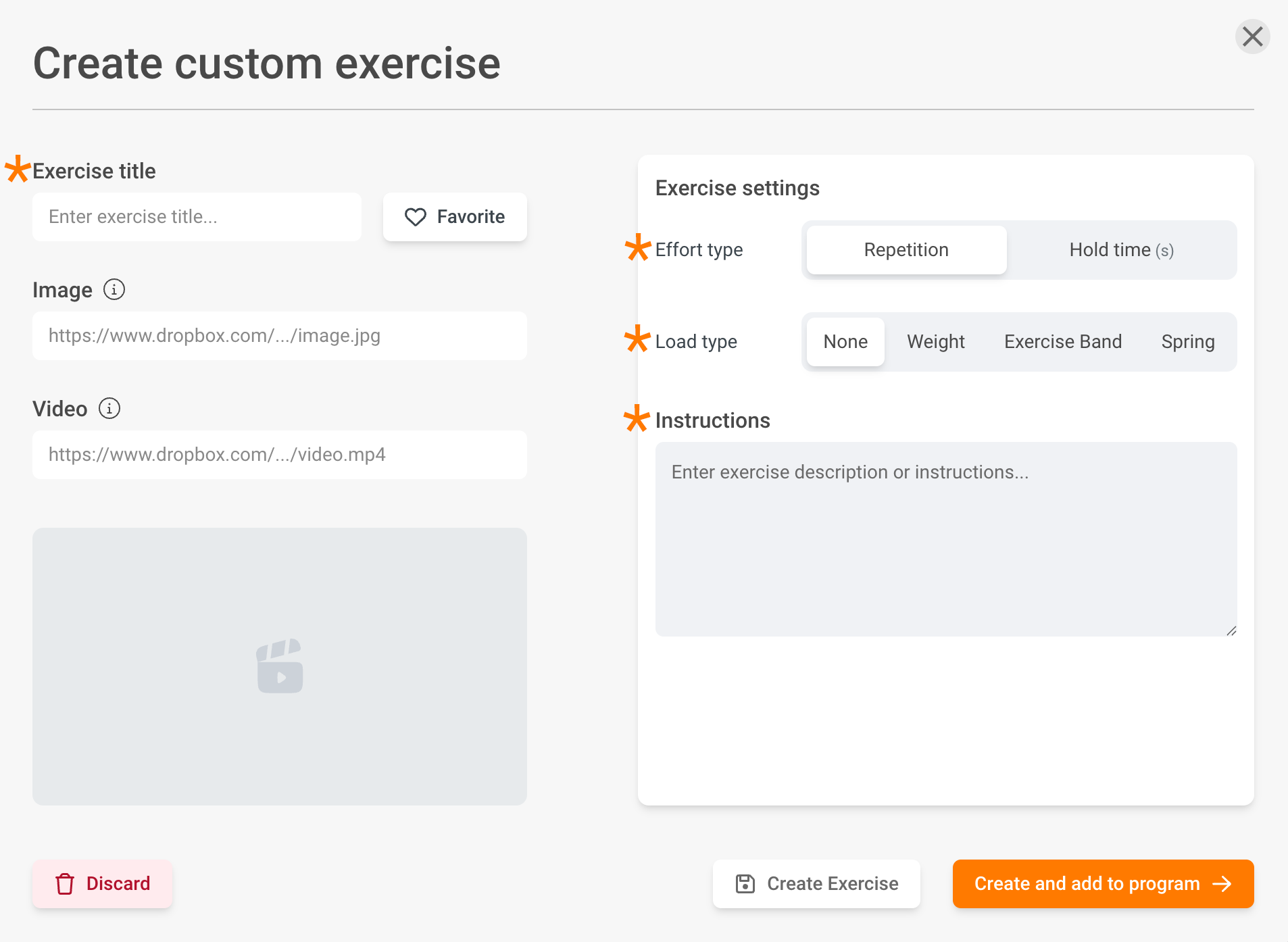Viewport: 1288px width, 942px height.
Task: Select Exercise Band load type
Action: point(1063,342)
